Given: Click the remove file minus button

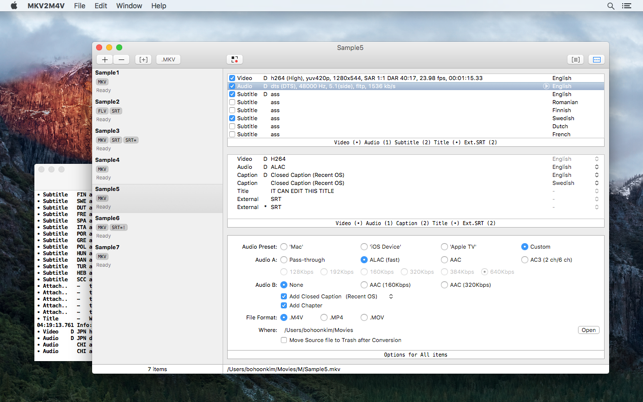Looking at the screenshot, I should (x=121, y=59).
